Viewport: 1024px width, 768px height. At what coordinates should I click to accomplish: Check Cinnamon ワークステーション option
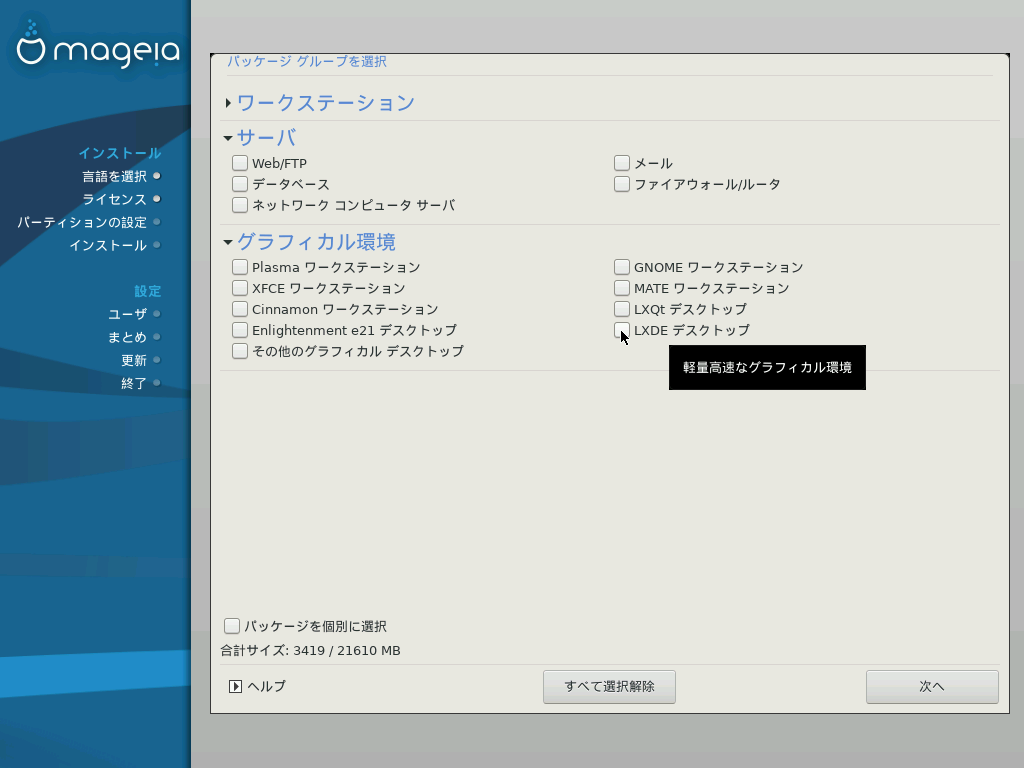pyautogui.click(x=240, y=309)
